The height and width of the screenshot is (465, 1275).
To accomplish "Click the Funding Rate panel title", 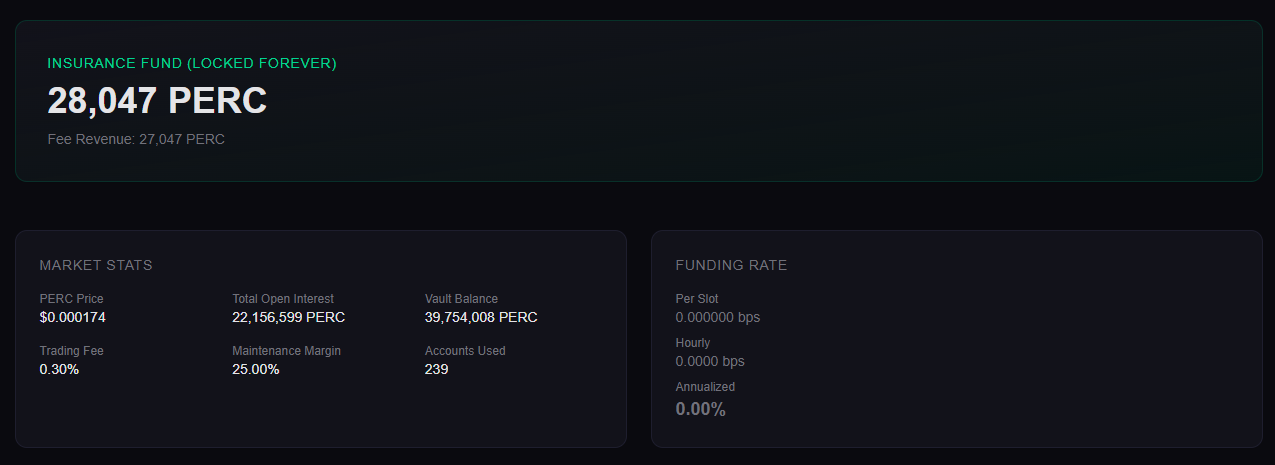I will (x=731, y=265).
